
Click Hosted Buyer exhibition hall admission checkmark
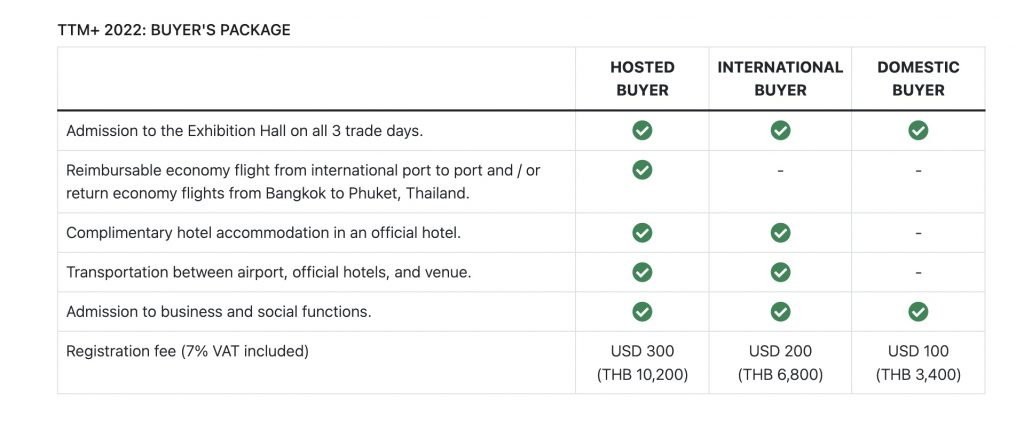click(x=642, y=131)
